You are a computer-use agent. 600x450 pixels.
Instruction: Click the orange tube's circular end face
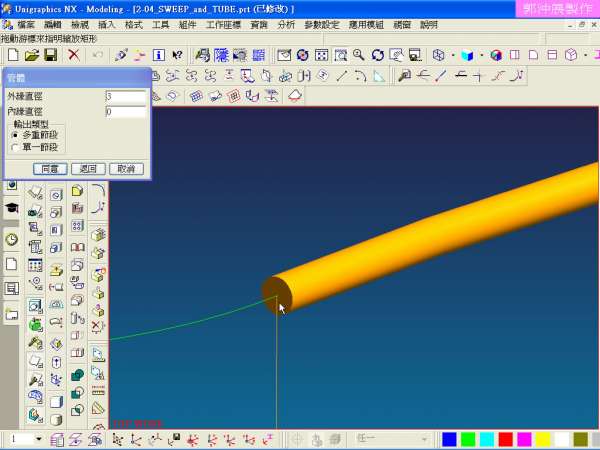pos(277,295)
